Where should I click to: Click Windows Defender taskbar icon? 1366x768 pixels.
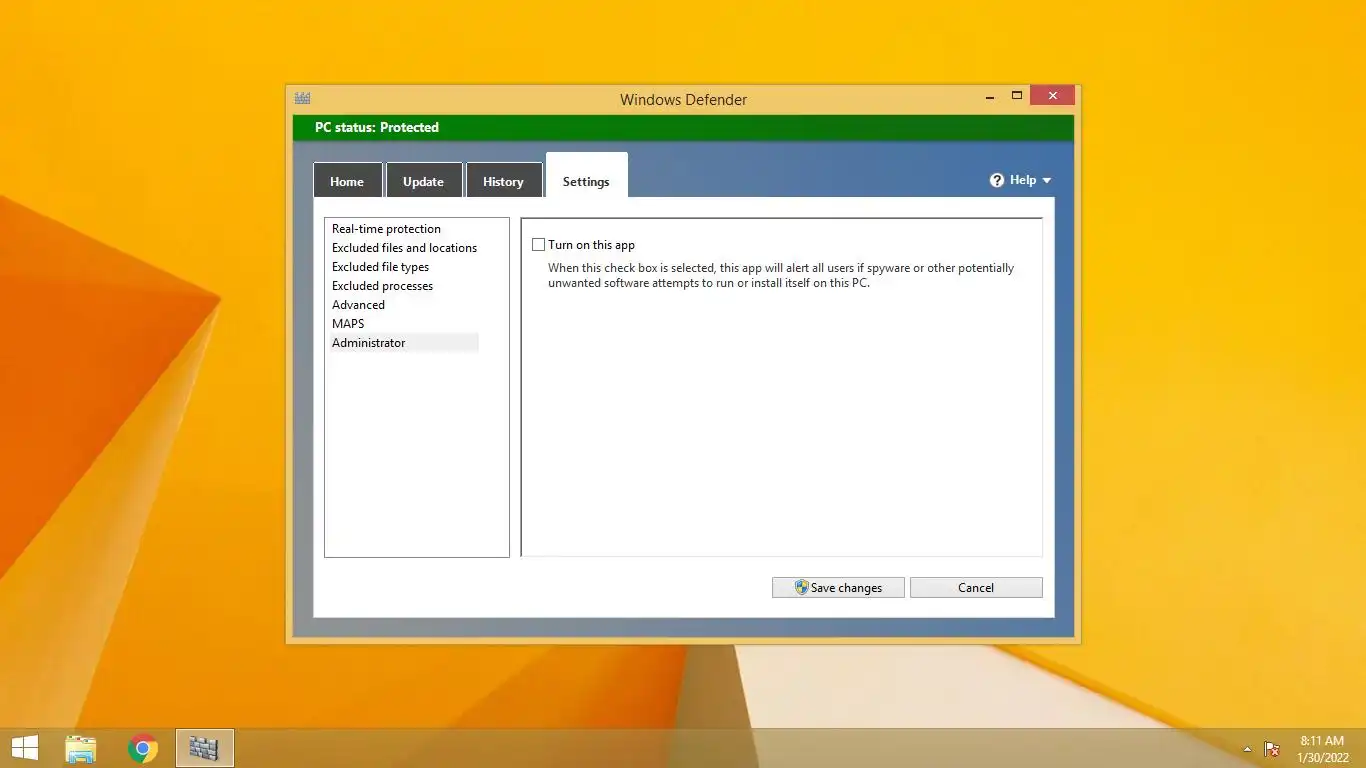(205, 748)
